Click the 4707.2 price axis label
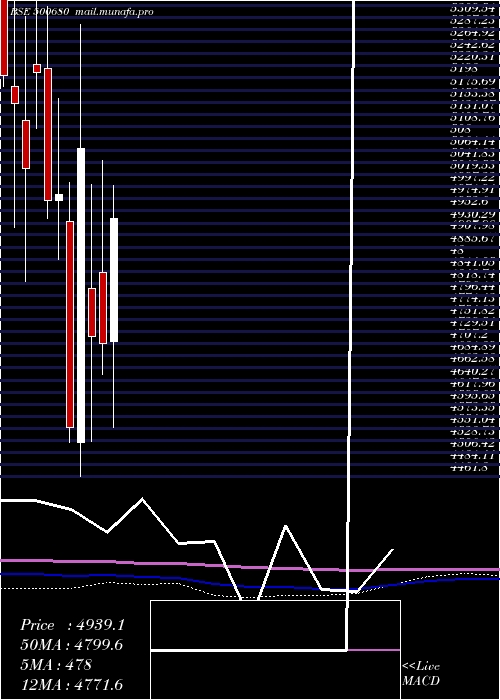The height and width of the screenshot is (700, 500). point(469,334)
